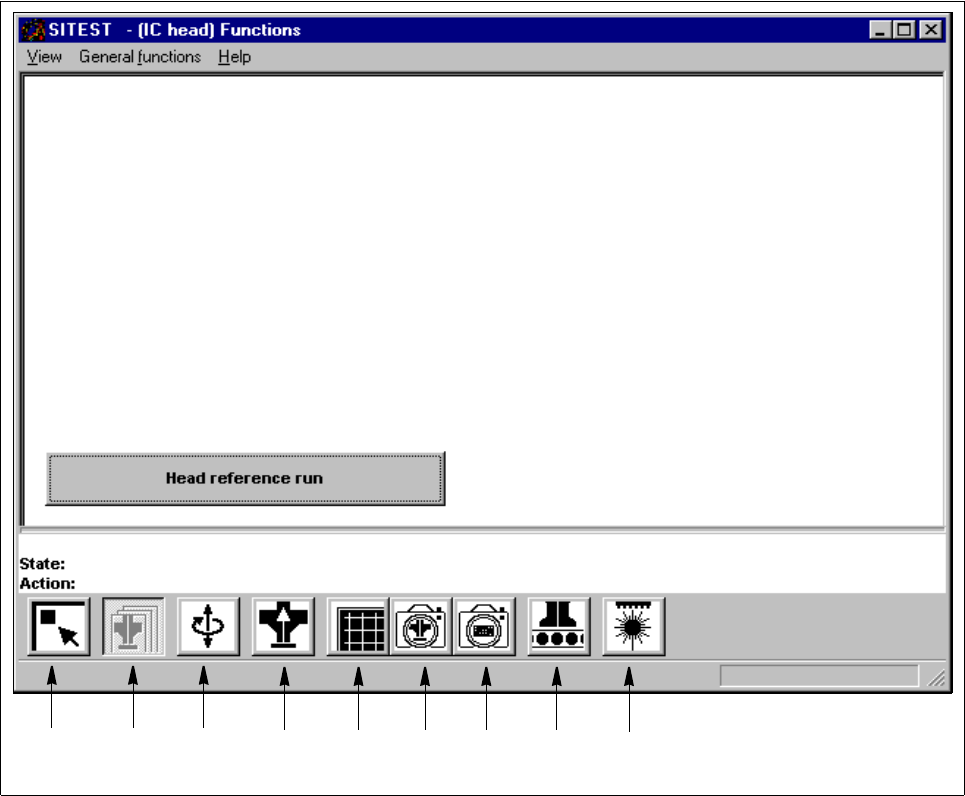Click the window-with-cursor selection icon

[x=58, y=627]
